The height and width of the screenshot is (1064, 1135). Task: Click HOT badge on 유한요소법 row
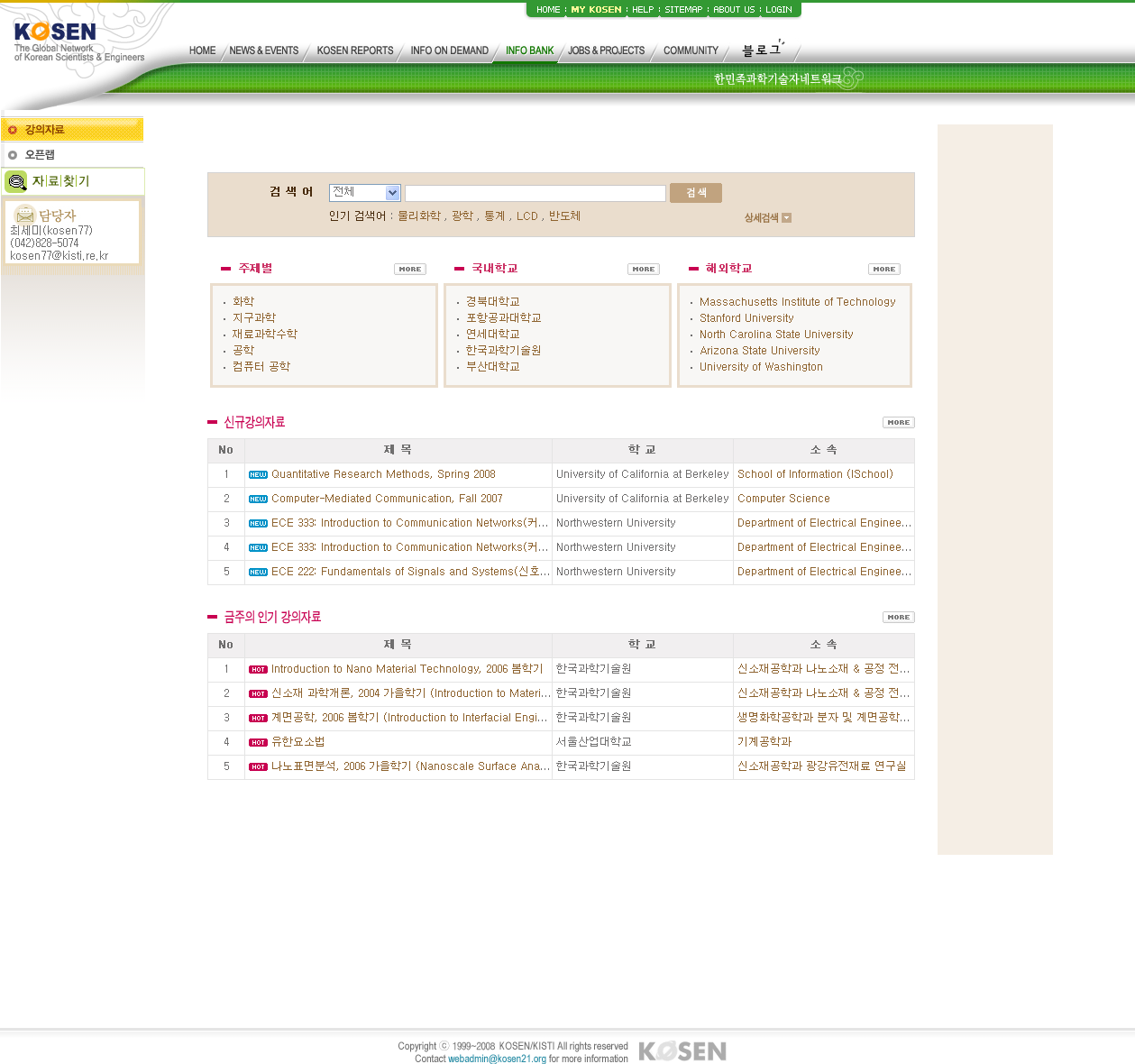[x=258, y=742]
